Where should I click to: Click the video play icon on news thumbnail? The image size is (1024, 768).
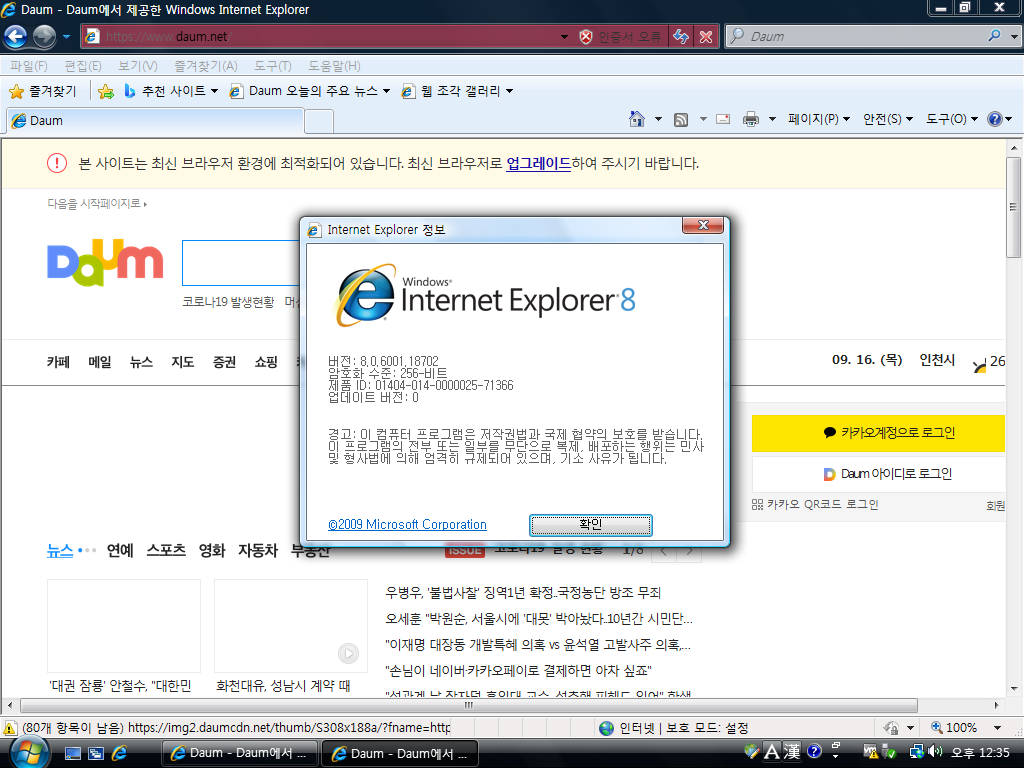[x=348, y=653]
